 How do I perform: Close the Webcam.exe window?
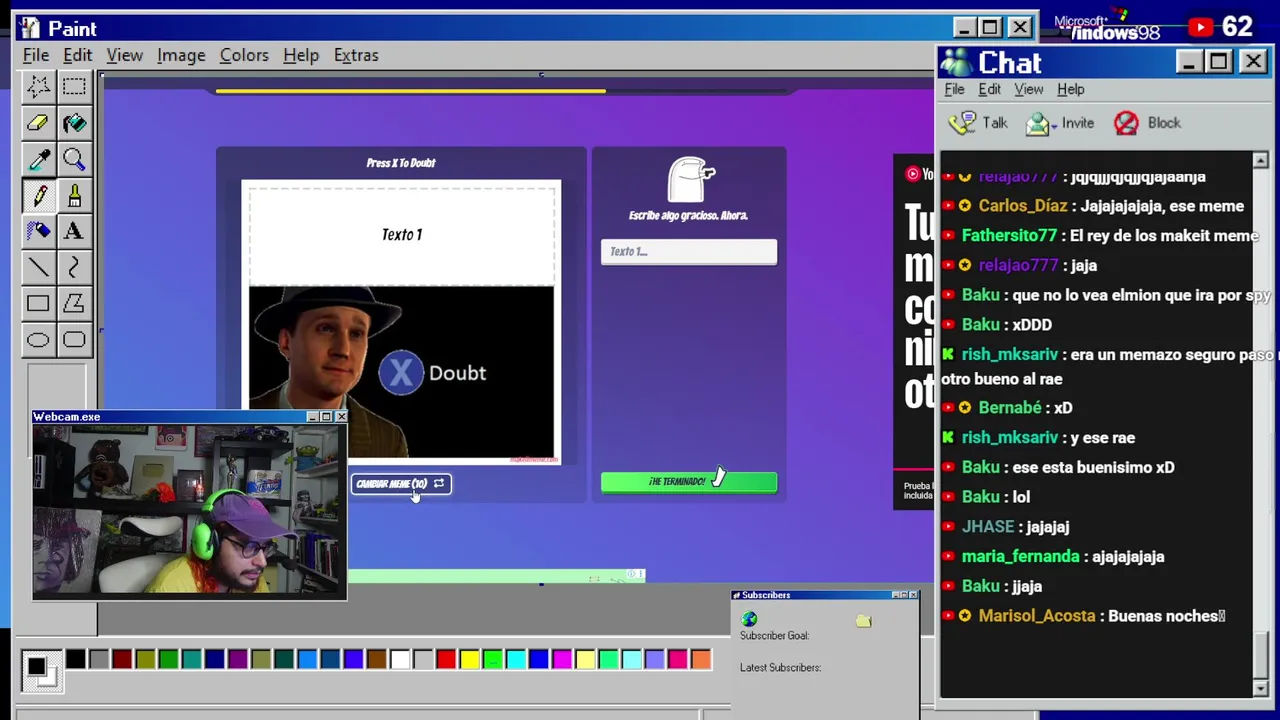(x=341, y=417)
